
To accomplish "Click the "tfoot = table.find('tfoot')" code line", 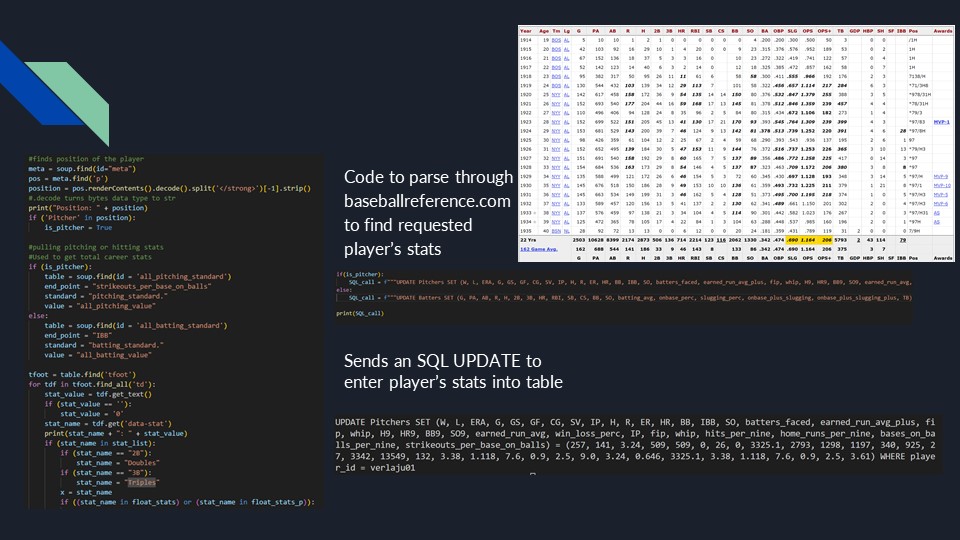I will [x=82, y=374].
